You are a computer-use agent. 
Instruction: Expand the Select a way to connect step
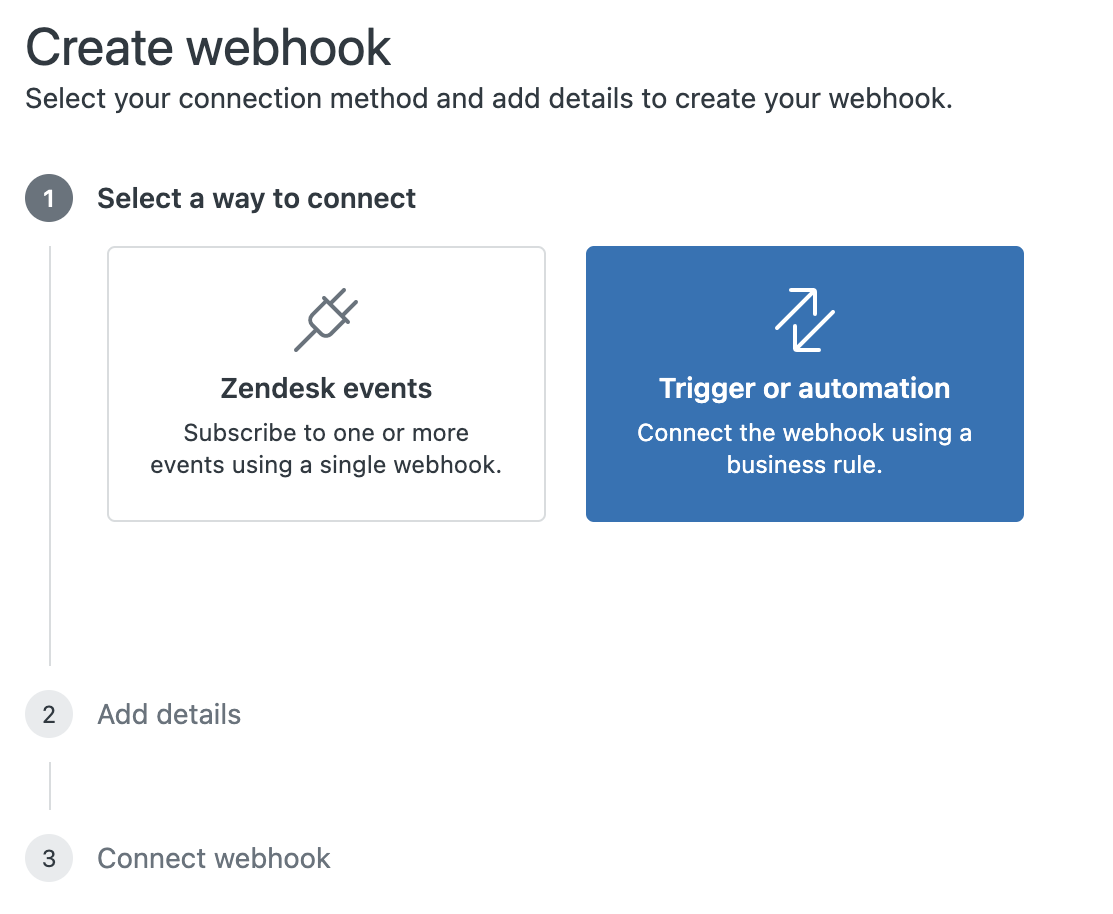click(x=256, y=198)
